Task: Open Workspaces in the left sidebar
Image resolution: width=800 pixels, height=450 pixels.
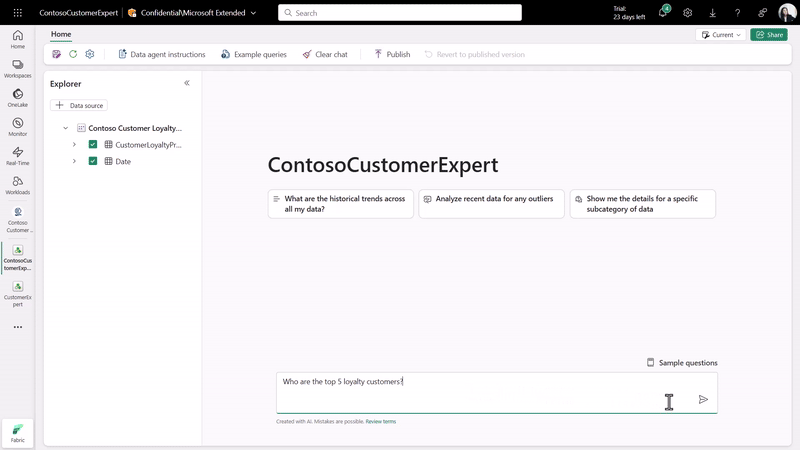Action: pos(17,68)
